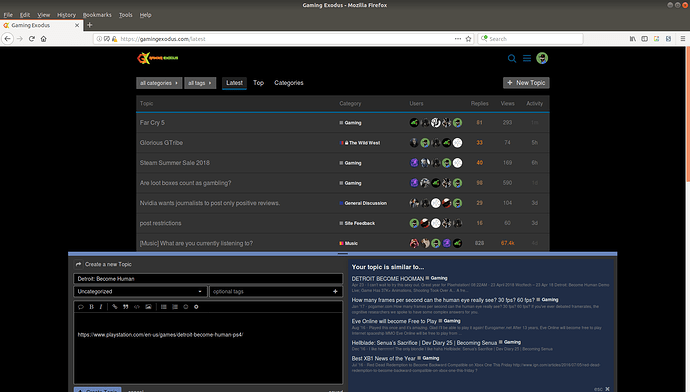690x392 pixels.
Task: Open the forum search magnifier icon
Action: click(512, 58)
